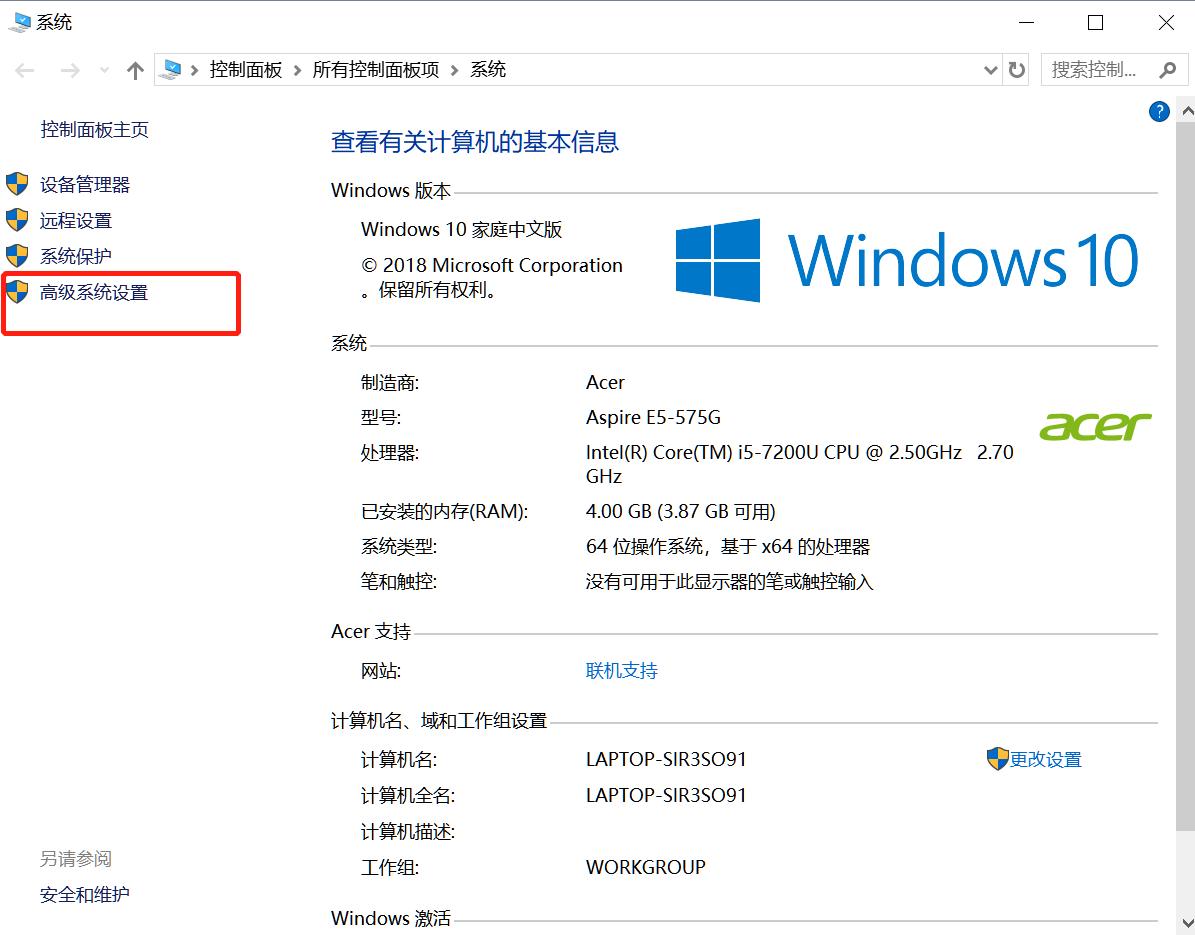1195x935 pixels.
Task: Open 安全和维护 under 另请参阅
Action: [83, 894]
